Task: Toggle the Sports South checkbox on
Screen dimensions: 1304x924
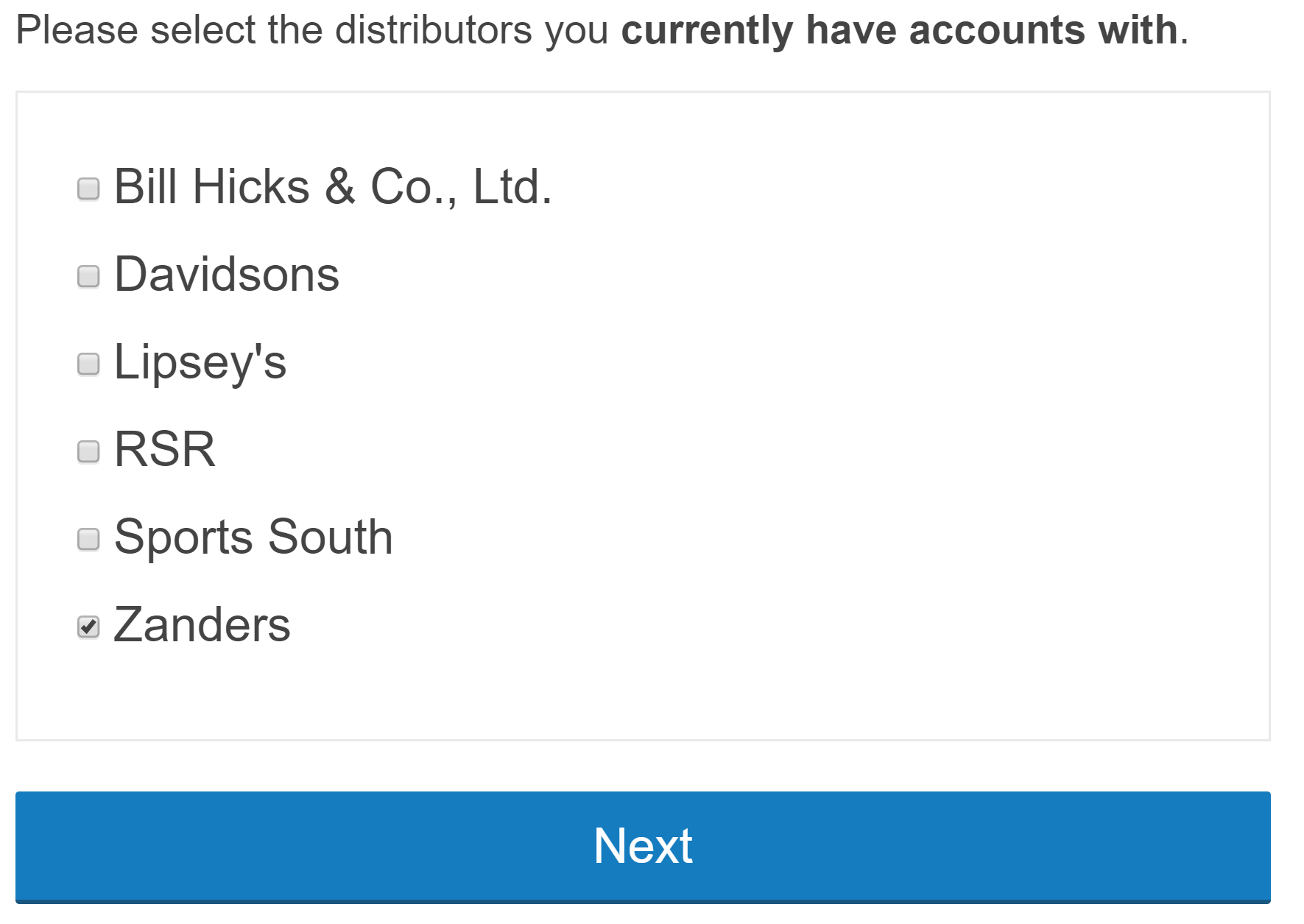Action: point(88,539)
